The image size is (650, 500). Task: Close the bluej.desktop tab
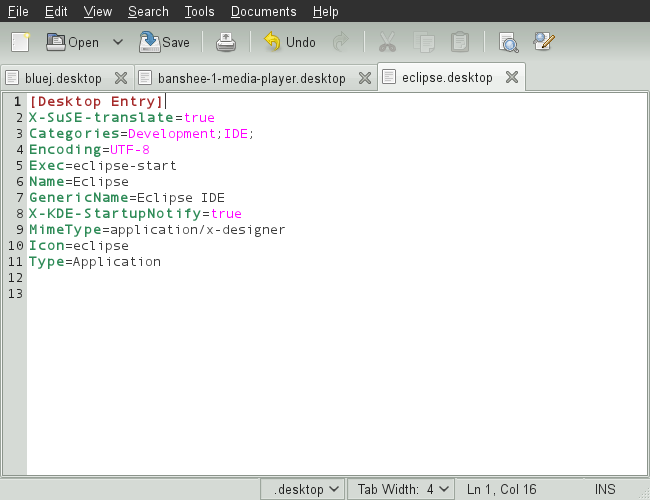(121, 78)
